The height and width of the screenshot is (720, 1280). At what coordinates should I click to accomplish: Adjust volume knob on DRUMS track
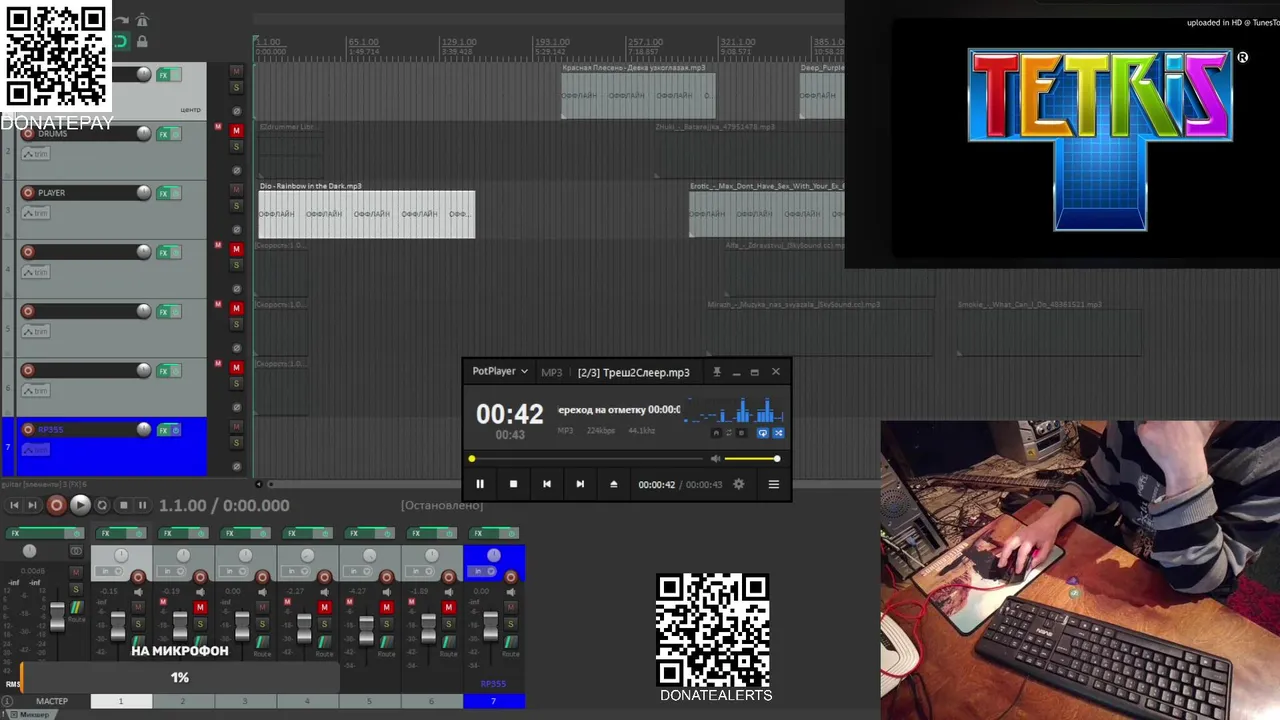pos(144,133)
